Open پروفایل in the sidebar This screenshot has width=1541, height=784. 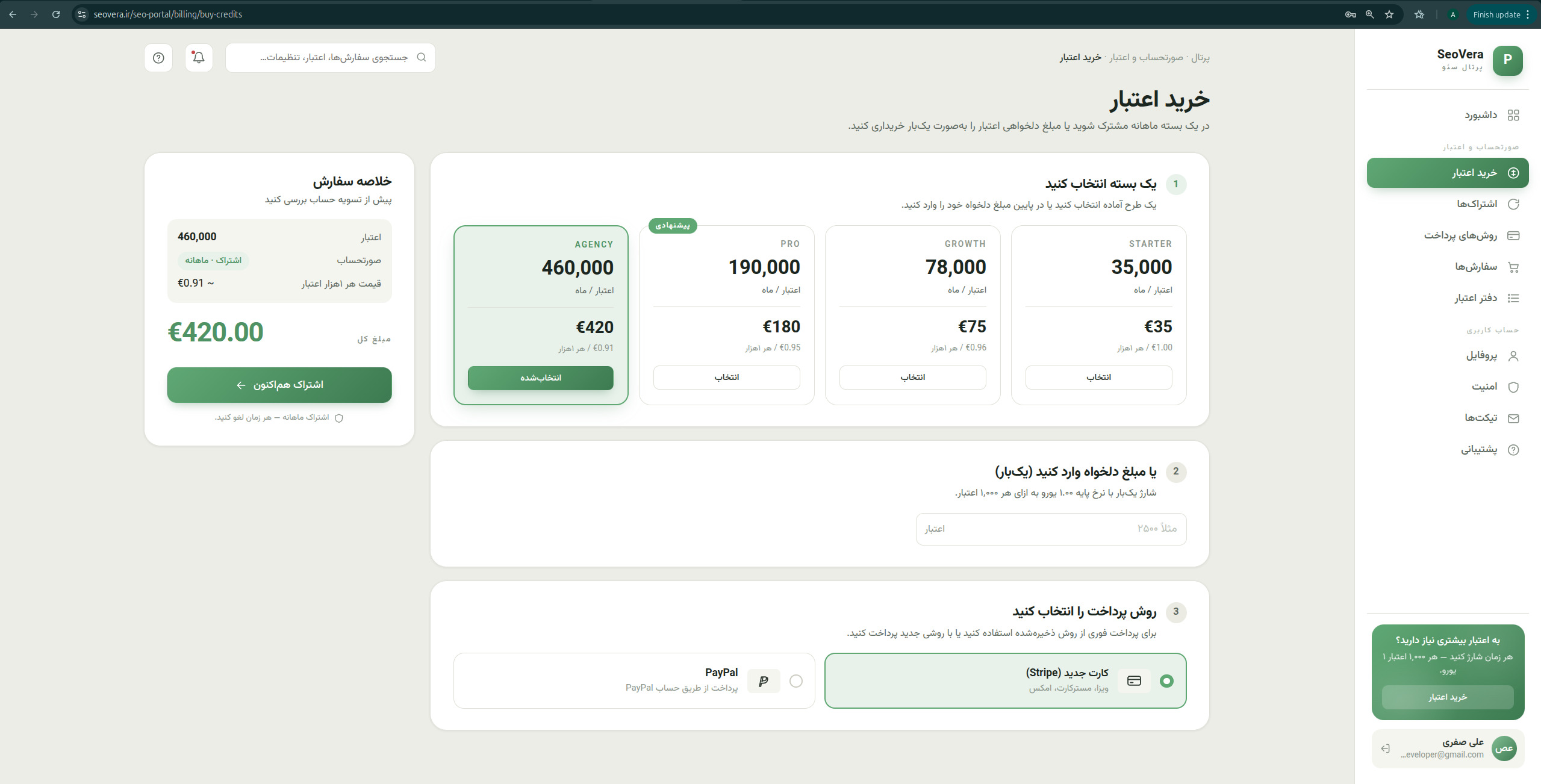coord(1448,356)
